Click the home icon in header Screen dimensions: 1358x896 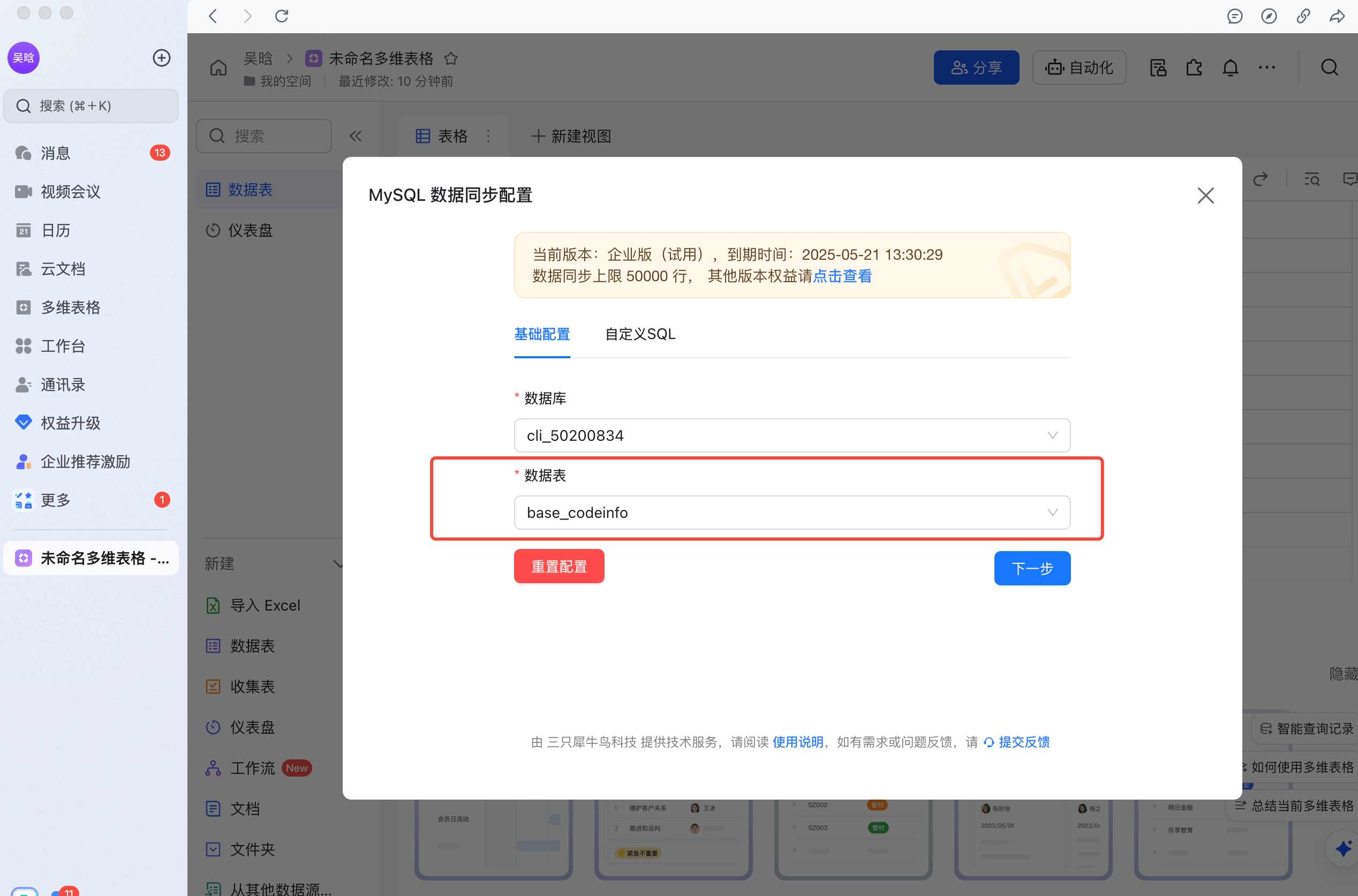point(218,67)
